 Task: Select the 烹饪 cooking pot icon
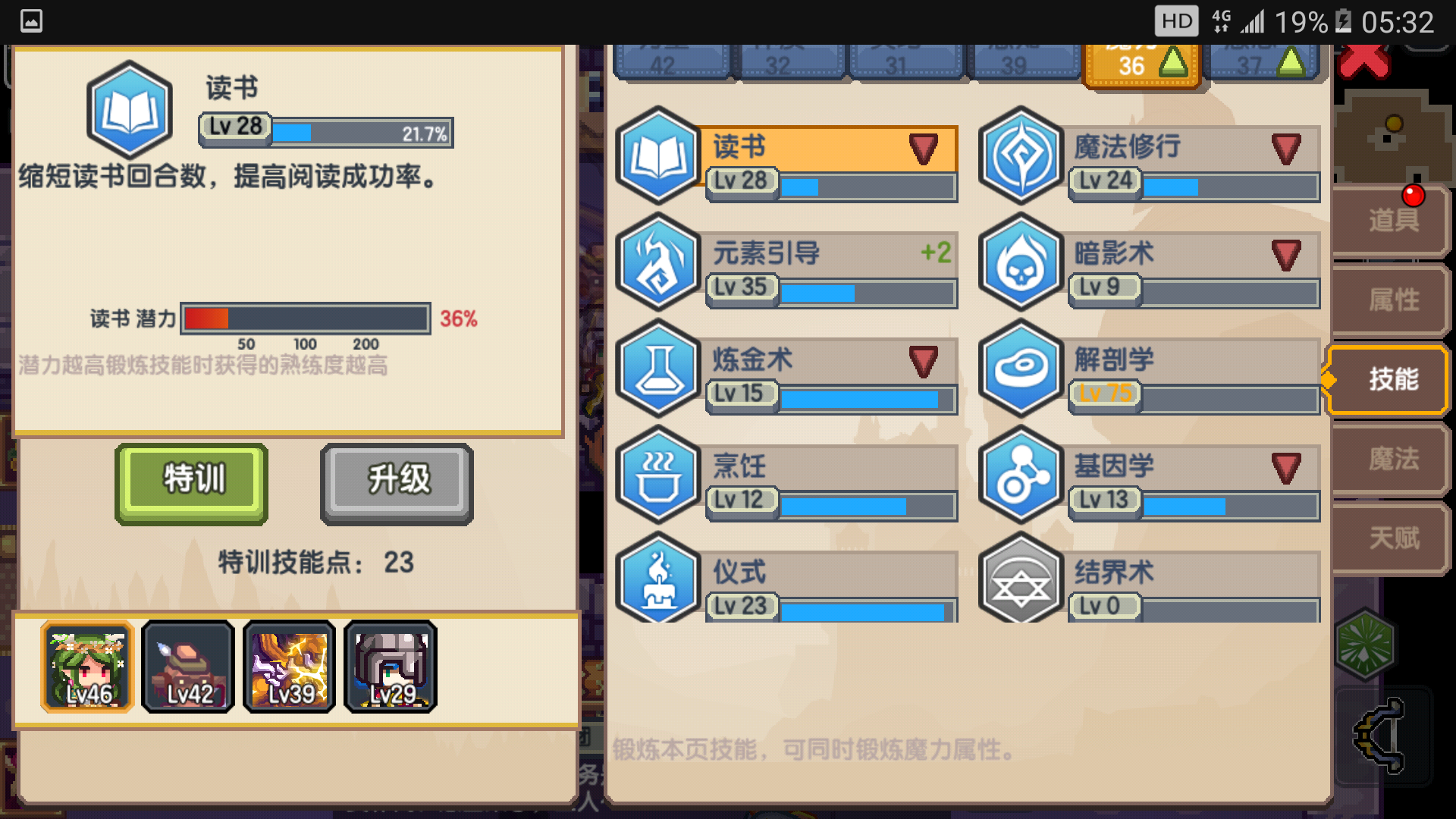pos(658,475)
